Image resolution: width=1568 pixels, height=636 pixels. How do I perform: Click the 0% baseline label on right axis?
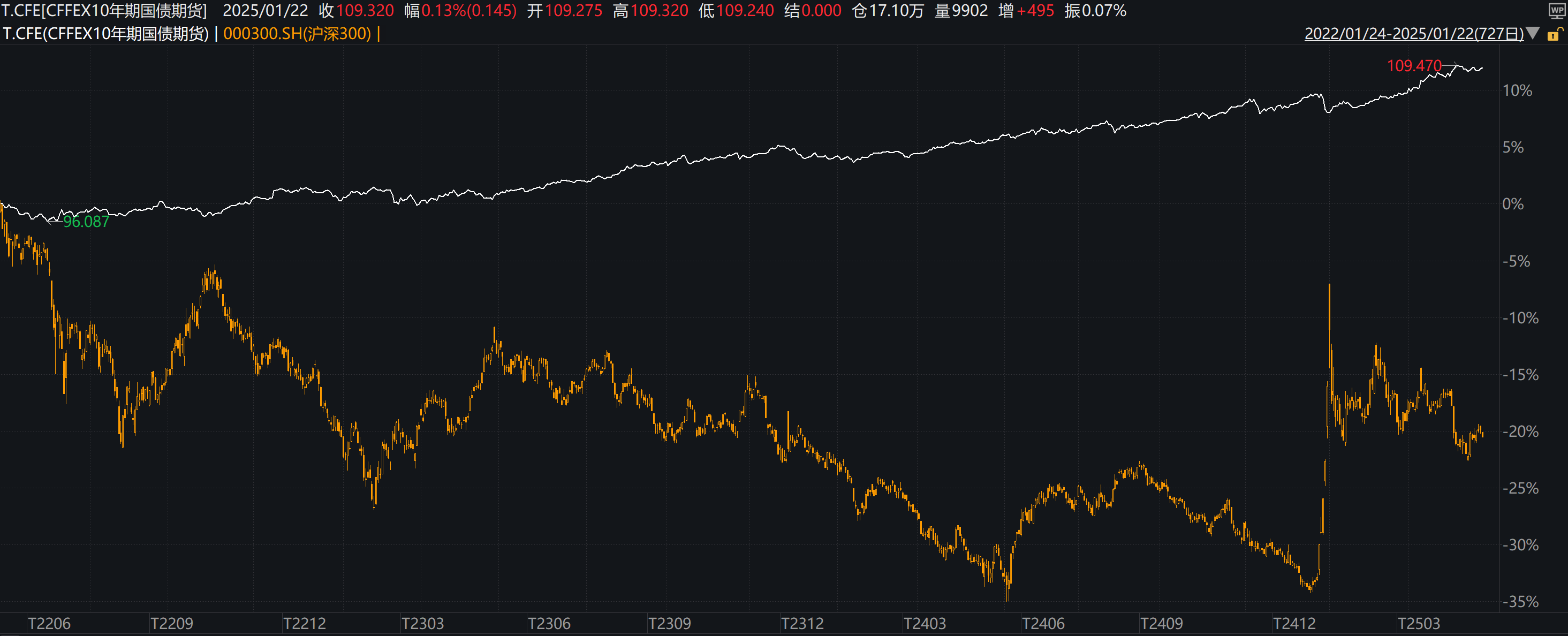(1513, 204)
